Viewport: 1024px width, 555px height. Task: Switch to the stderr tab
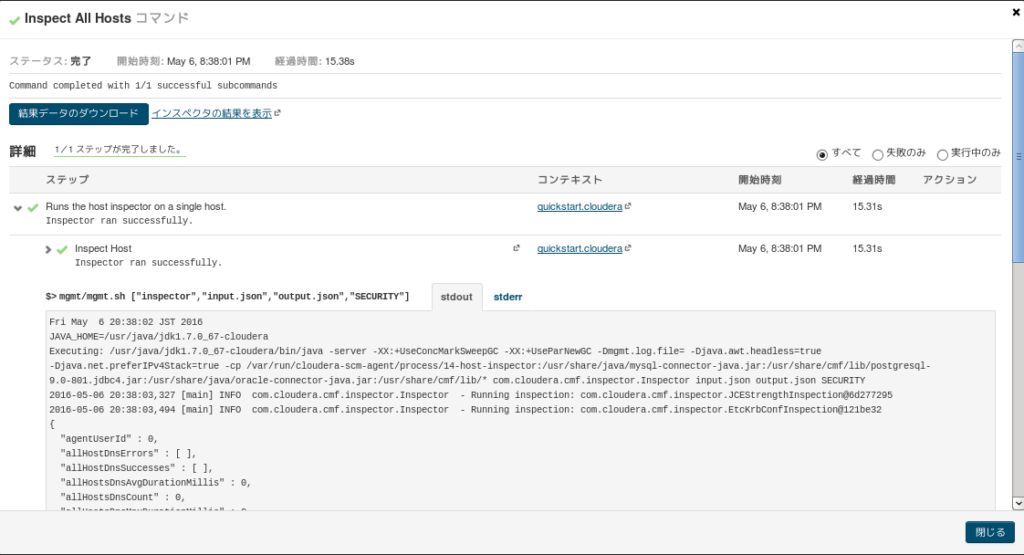[507, 297]
